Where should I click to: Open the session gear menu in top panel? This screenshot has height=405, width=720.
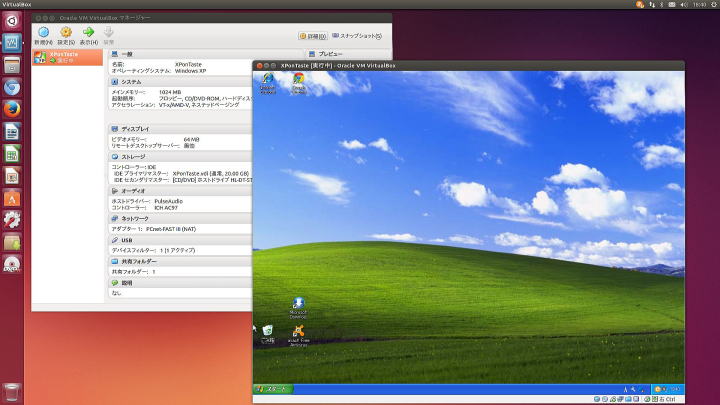(714, 4)
